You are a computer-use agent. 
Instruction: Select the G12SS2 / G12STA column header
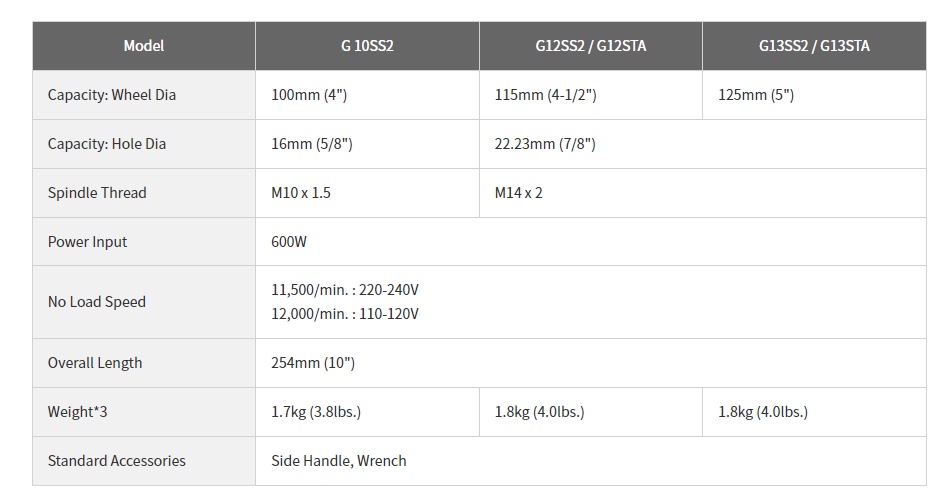[591, 46]
